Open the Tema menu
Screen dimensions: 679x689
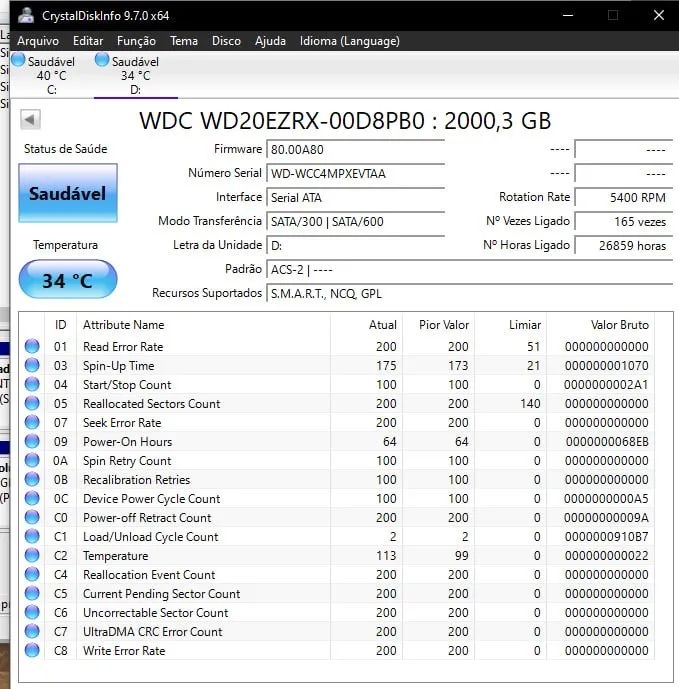(184, 41)
